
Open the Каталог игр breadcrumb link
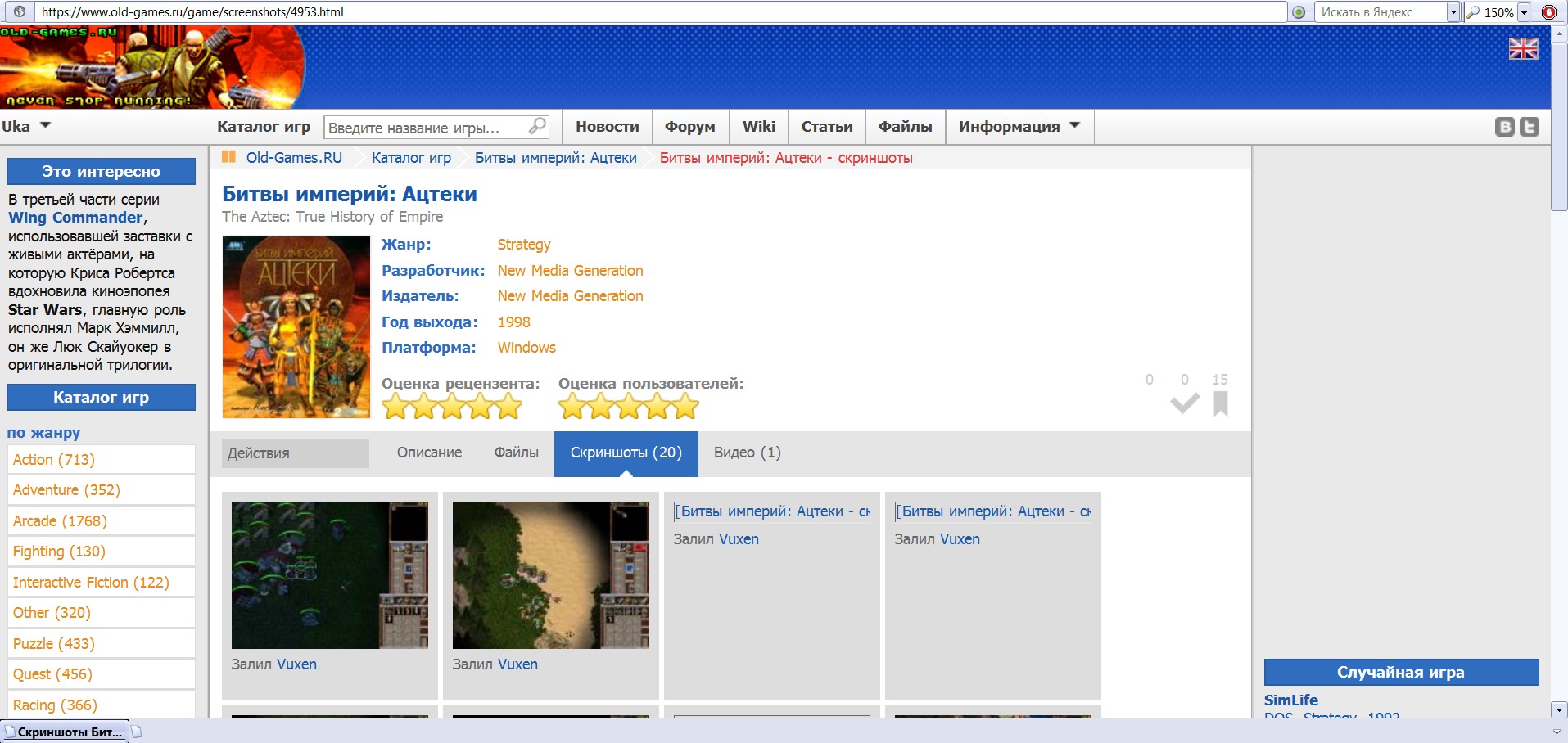[x=412, y=158]
